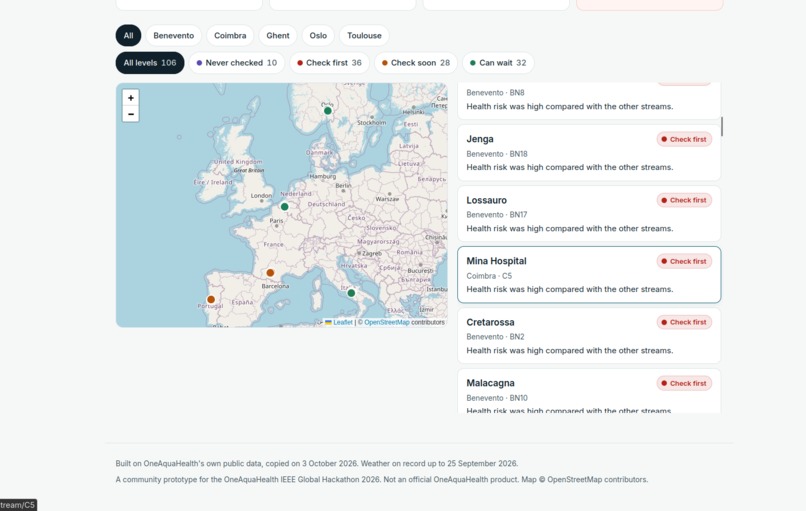This screenshot has width=806, height=511.
Task: Click the 'Benevento · BN2' text
Action: point(495,337)
